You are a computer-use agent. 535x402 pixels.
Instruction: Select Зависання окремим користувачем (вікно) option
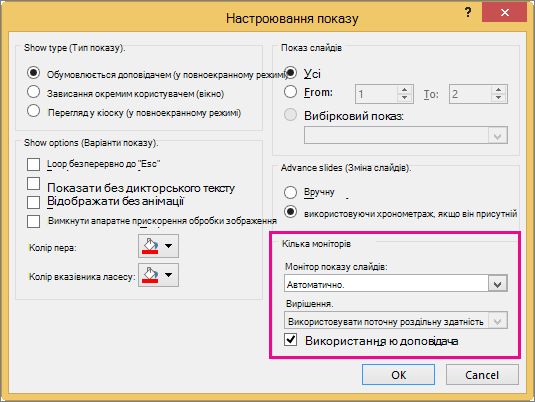coord(33,92)
